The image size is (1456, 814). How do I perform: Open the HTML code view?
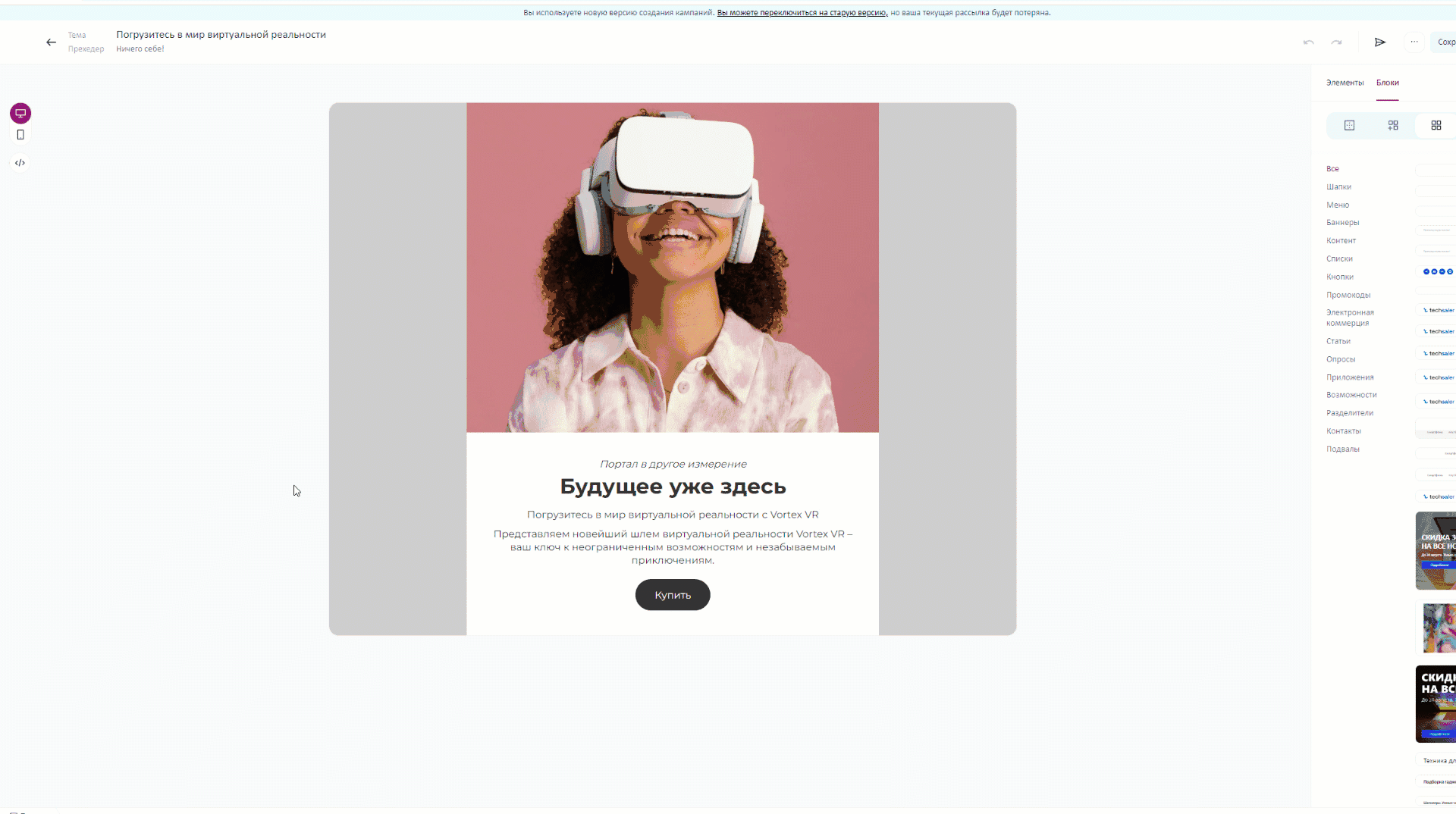point(20,163)
